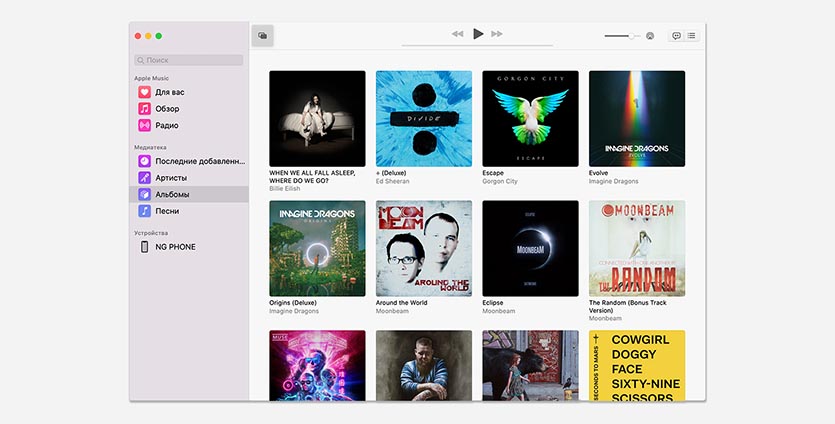
Task: Open the girl with bear album cover
Action: [530, 365]
